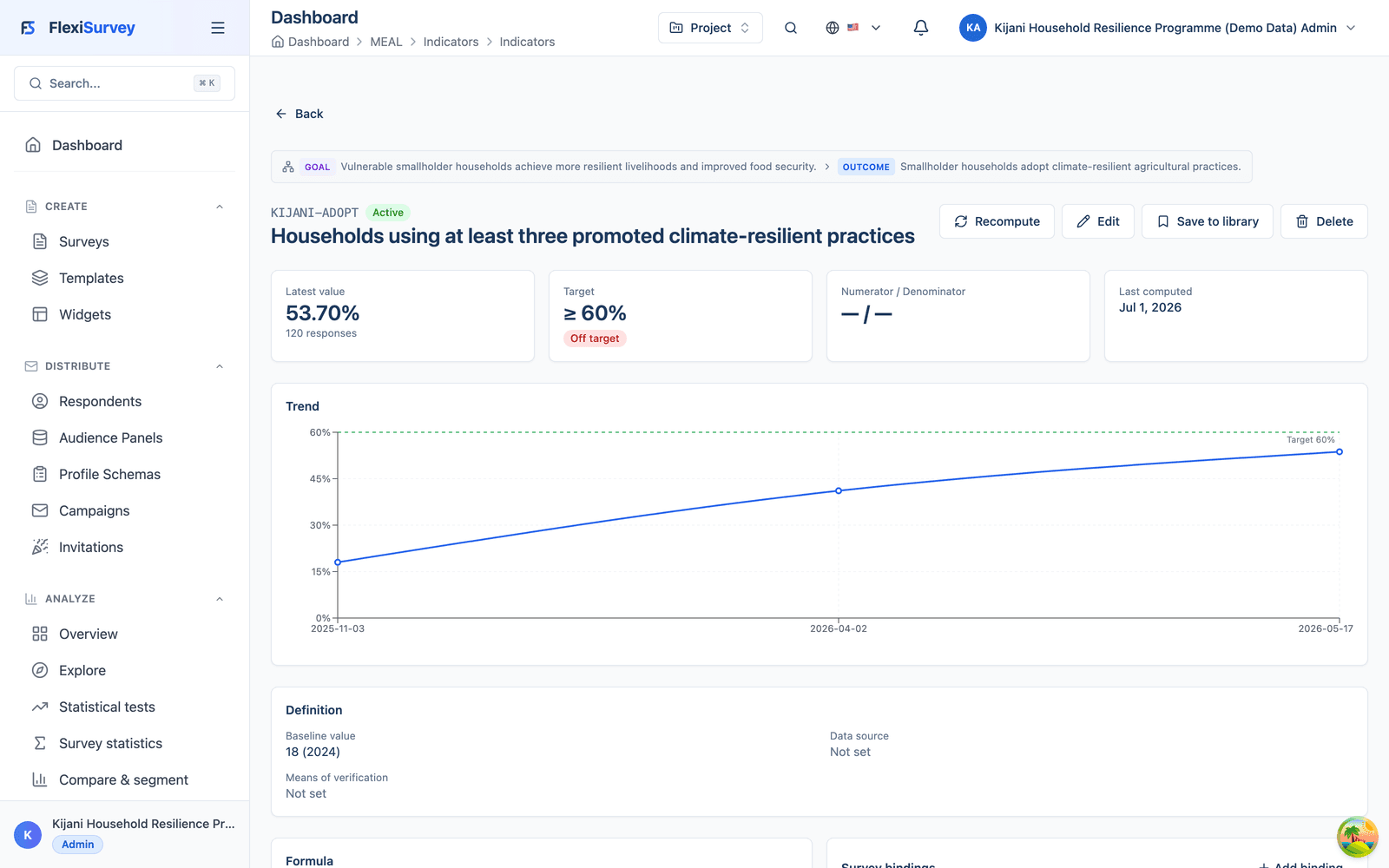Click the Overview grid icon
This screenshot has height=868, width=1389.
40,634
